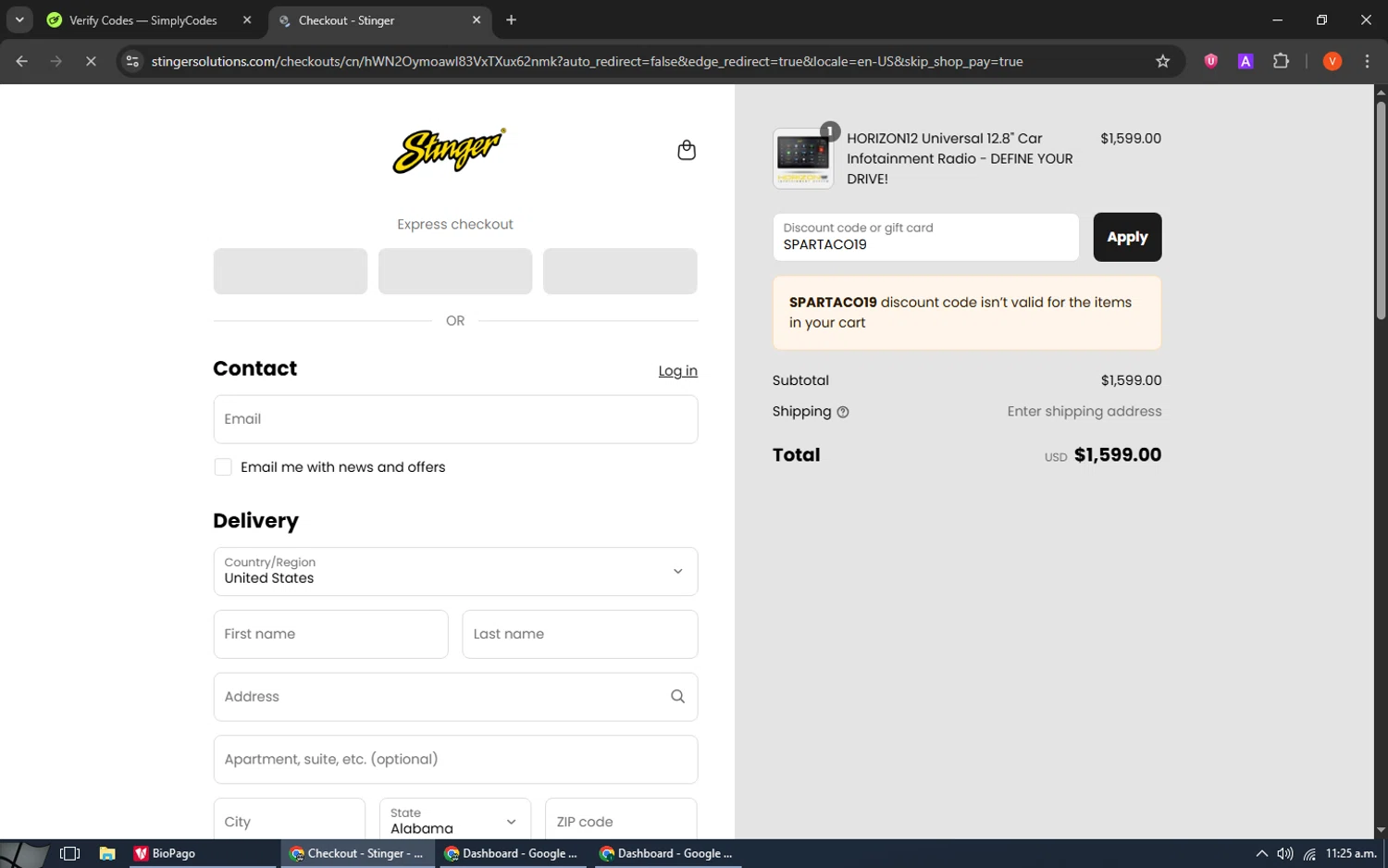Open the red shield browser extension
Viewport: 1388px width, 868px height.
[x=1210, y=61]
